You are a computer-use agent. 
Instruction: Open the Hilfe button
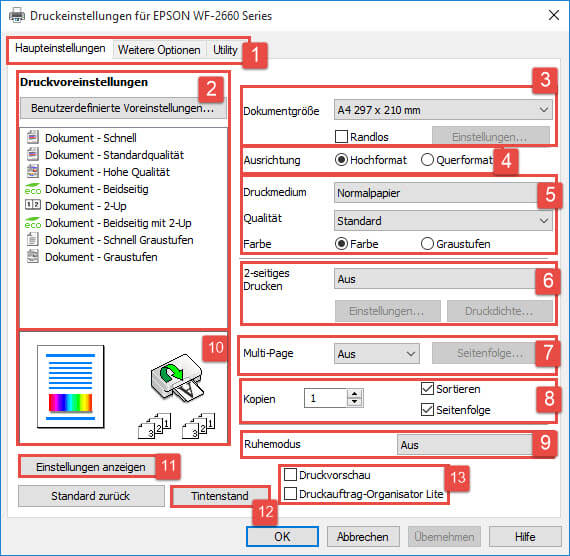coord(525,536)
